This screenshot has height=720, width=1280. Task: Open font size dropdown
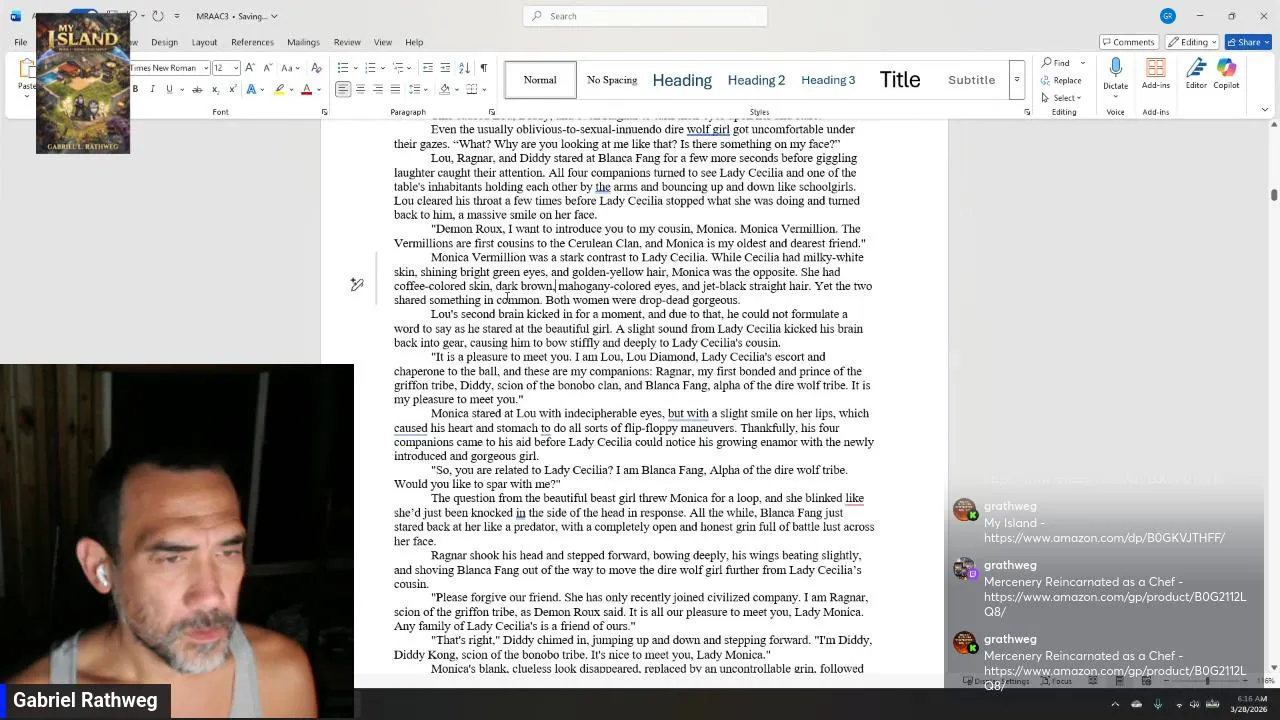click(x=237, y=68)
